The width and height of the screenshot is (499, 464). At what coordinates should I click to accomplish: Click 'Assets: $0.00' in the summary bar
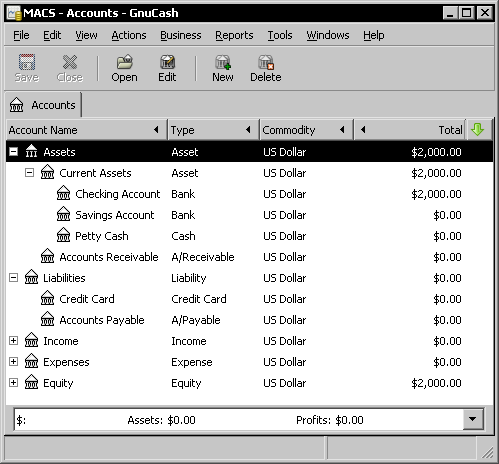click(161, 420)
